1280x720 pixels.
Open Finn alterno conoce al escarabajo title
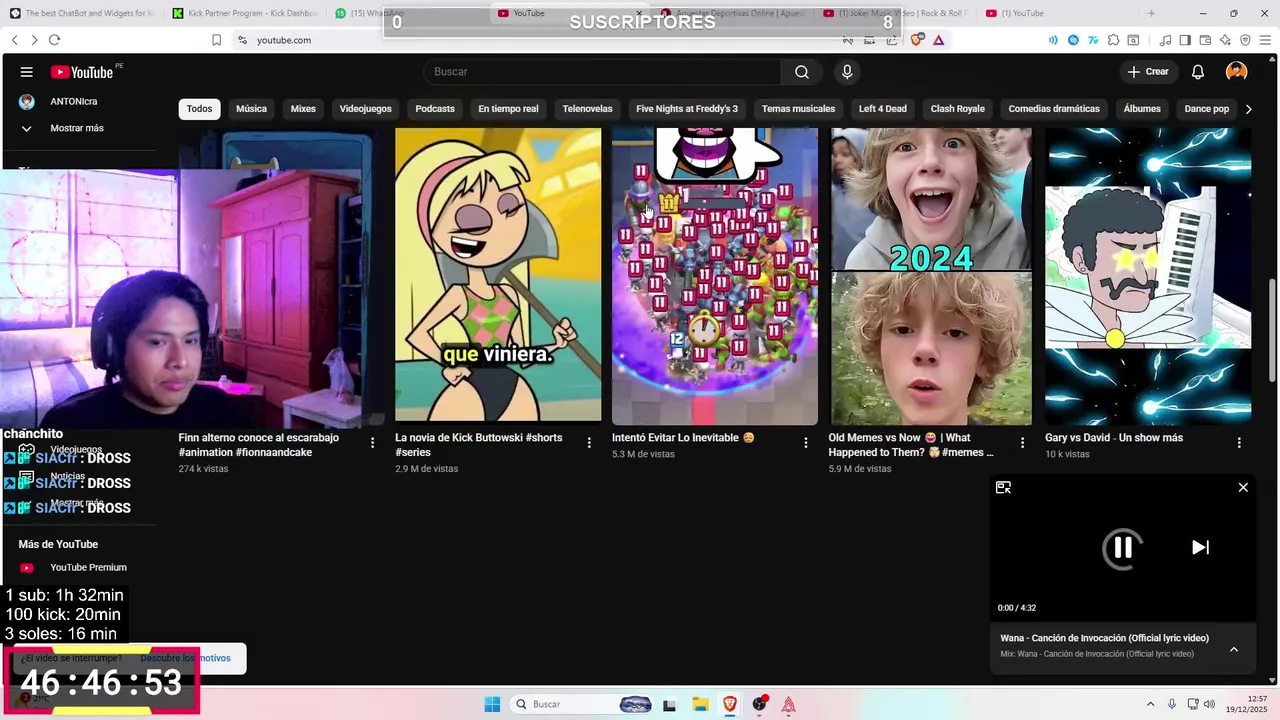coord(259,445)
